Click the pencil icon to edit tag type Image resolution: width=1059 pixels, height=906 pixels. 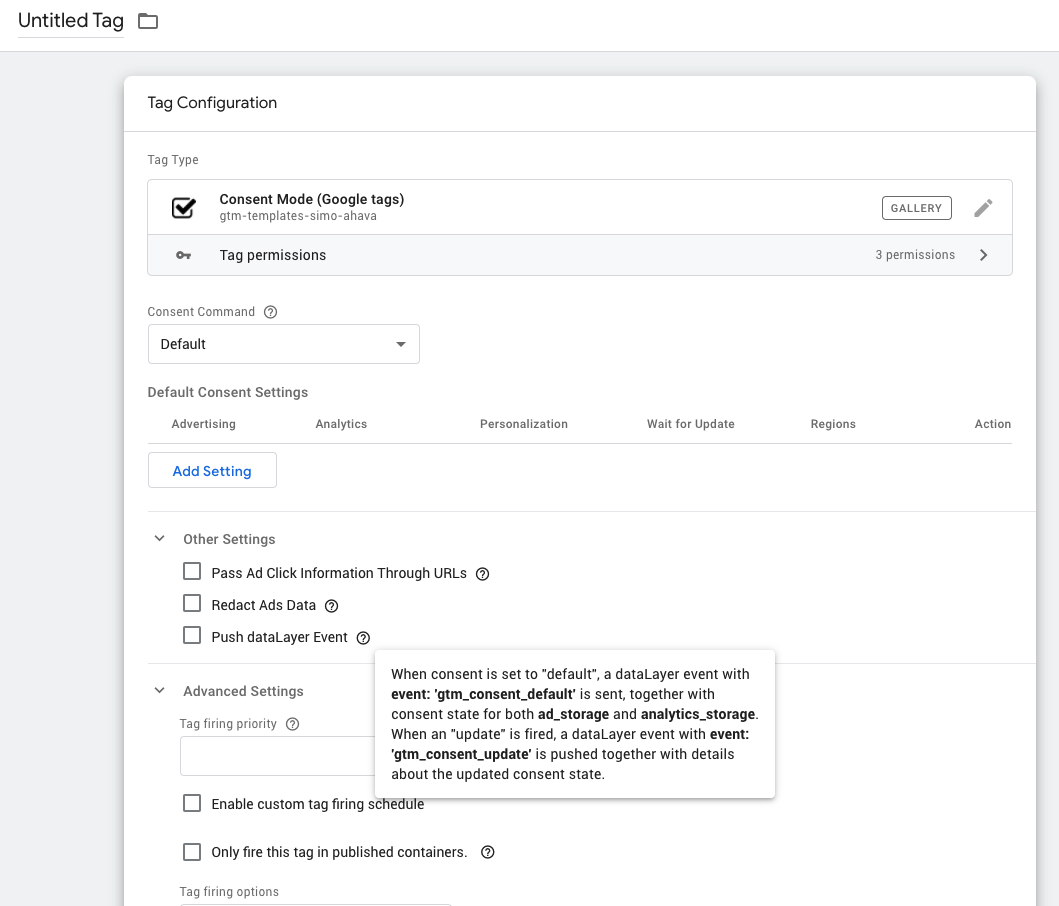point(983,208)
